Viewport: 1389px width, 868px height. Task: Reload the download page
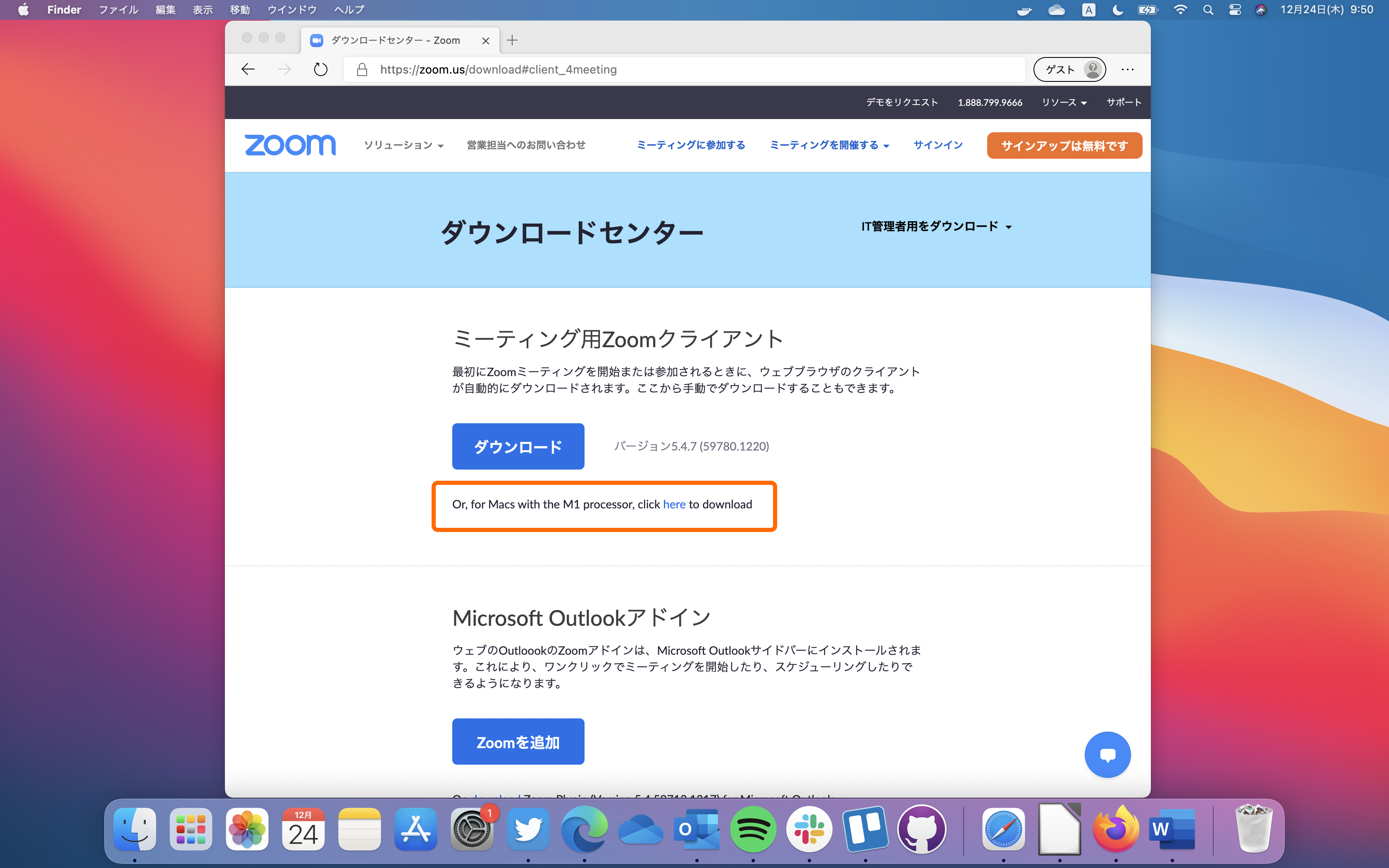coord(320,69)
